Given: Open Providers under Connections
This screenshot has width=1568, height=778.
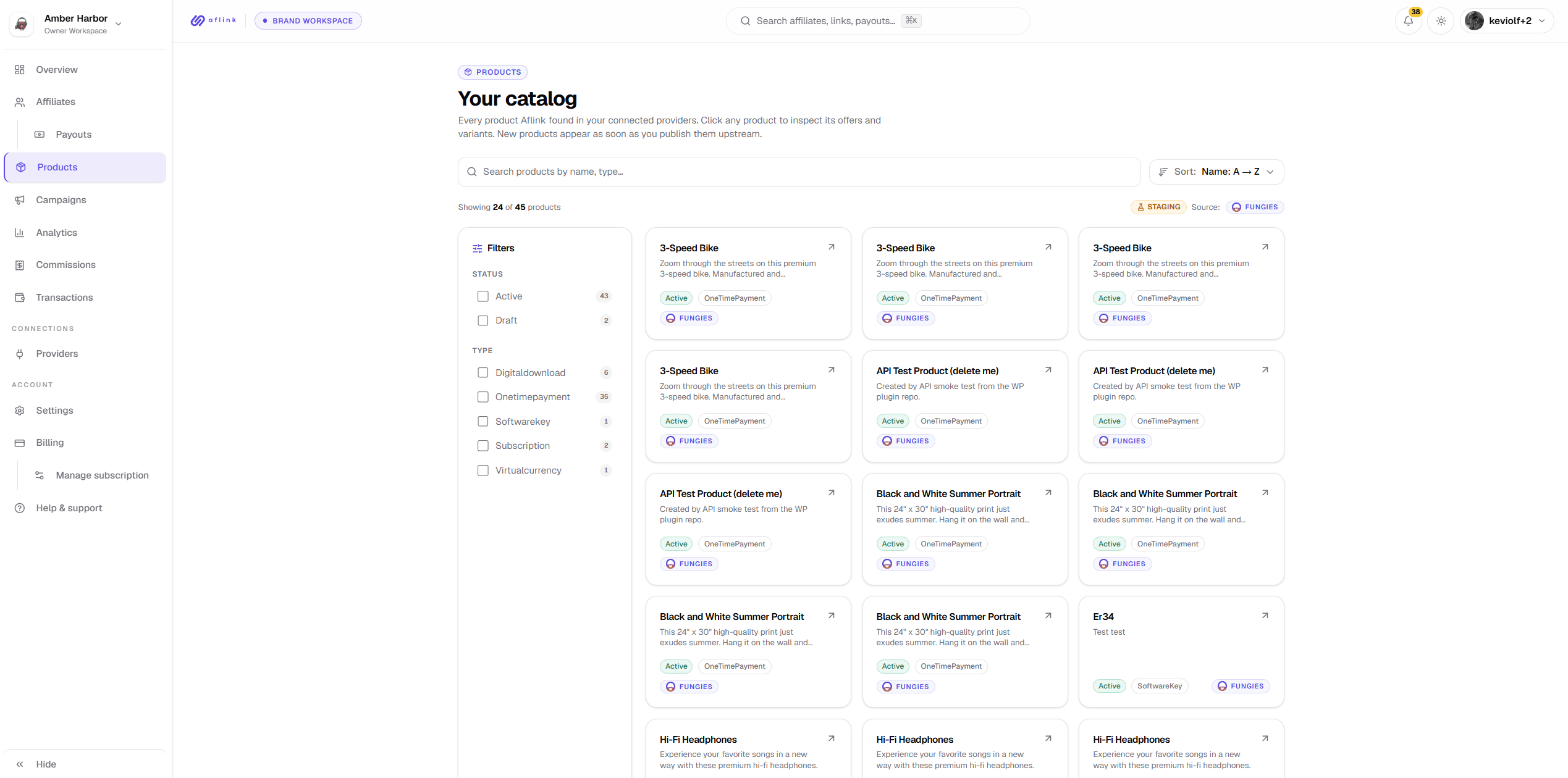Looking at the screenshot, I should pyautogui.click(x=85, y=354).
